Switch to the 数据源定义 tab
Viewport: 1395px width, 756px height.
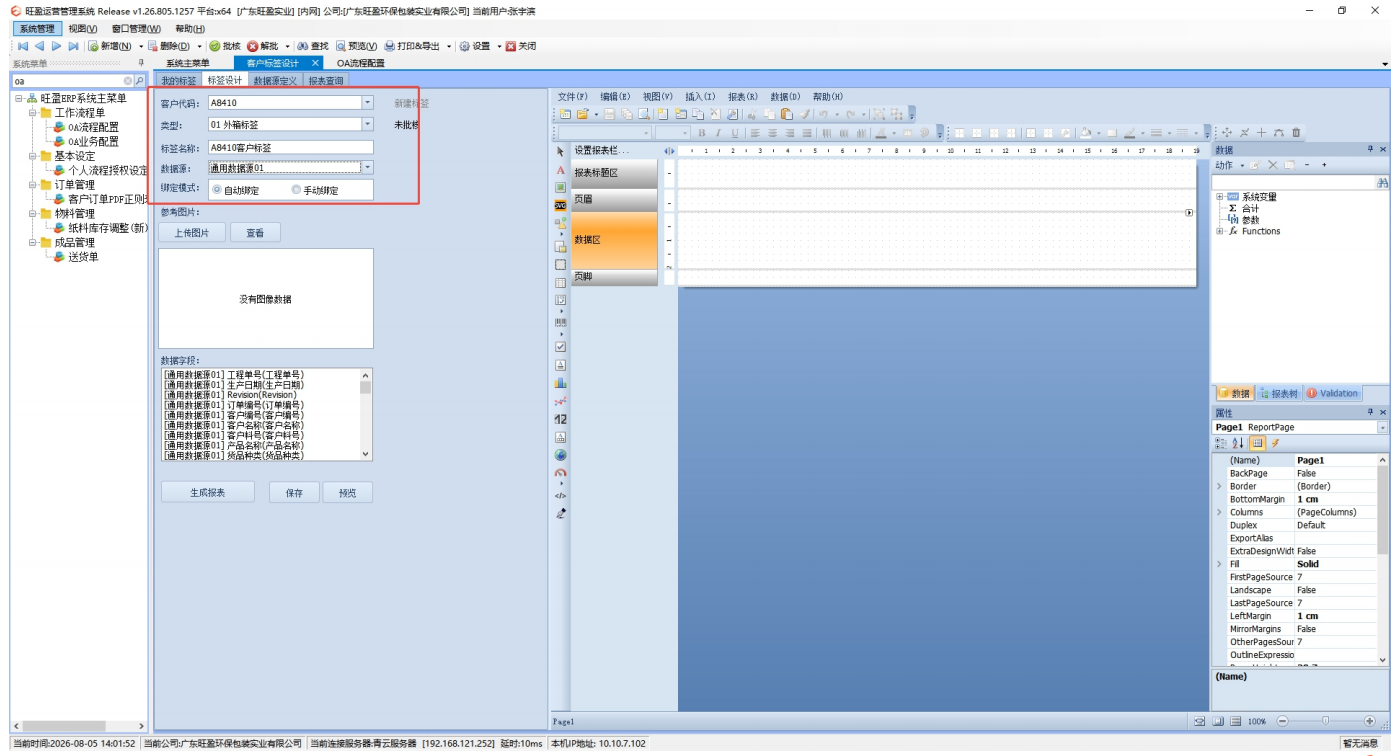(x=275, y=80)
